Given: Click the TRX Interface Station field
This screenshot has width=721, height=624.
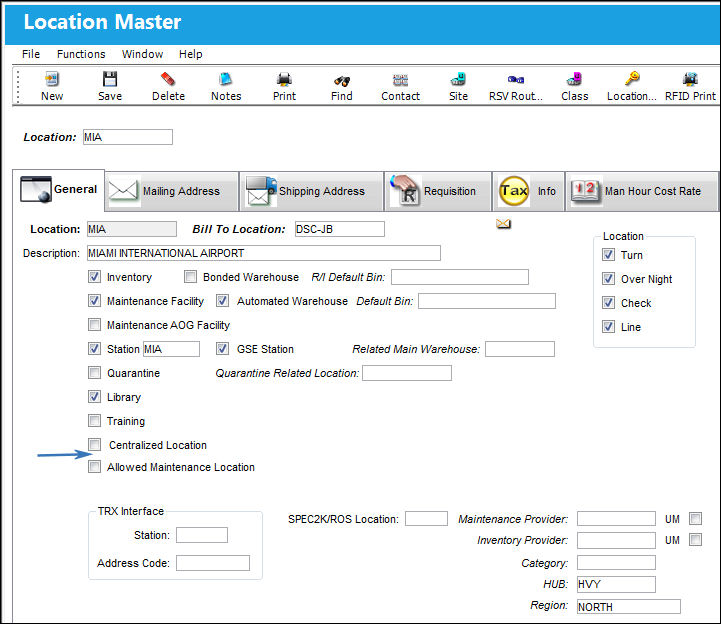Looking at the screenshot, I should 202,535.
